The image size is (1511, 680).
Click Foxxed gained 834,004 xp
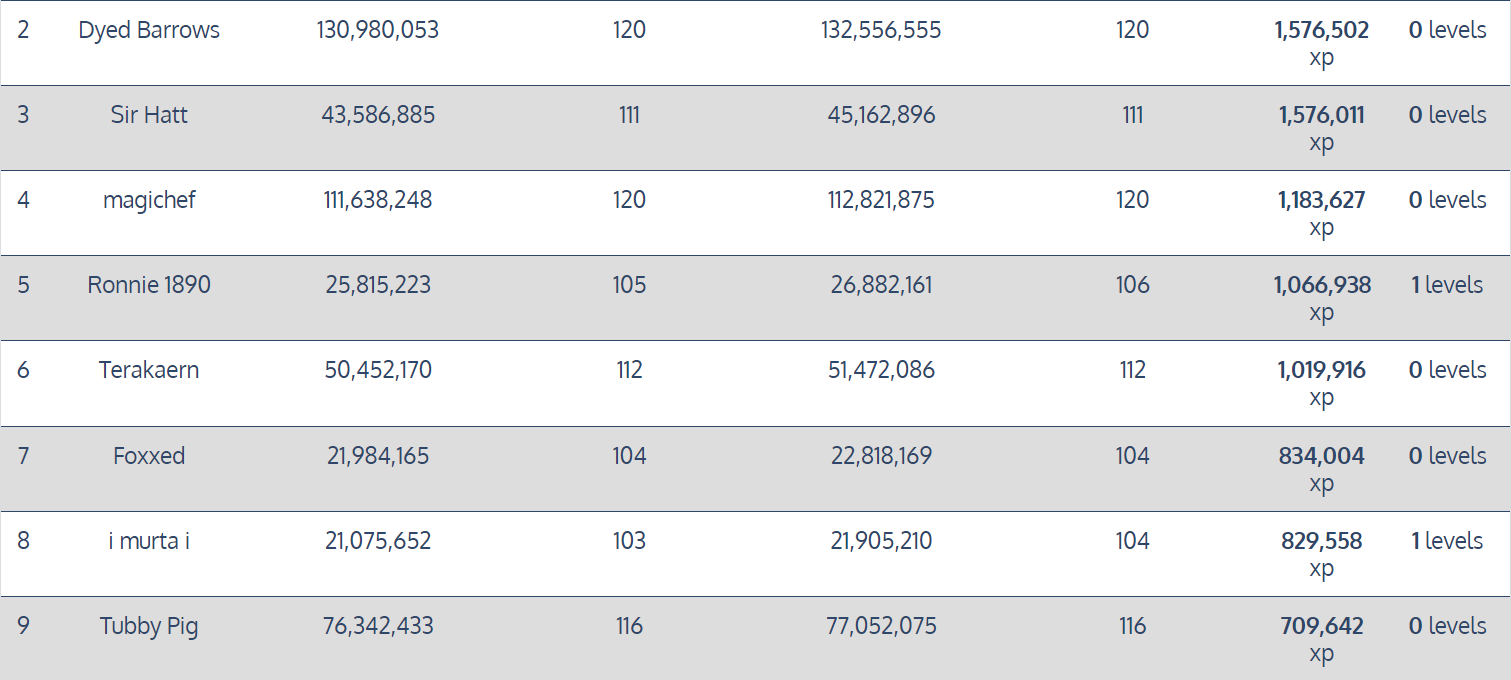pos(1321,469)
